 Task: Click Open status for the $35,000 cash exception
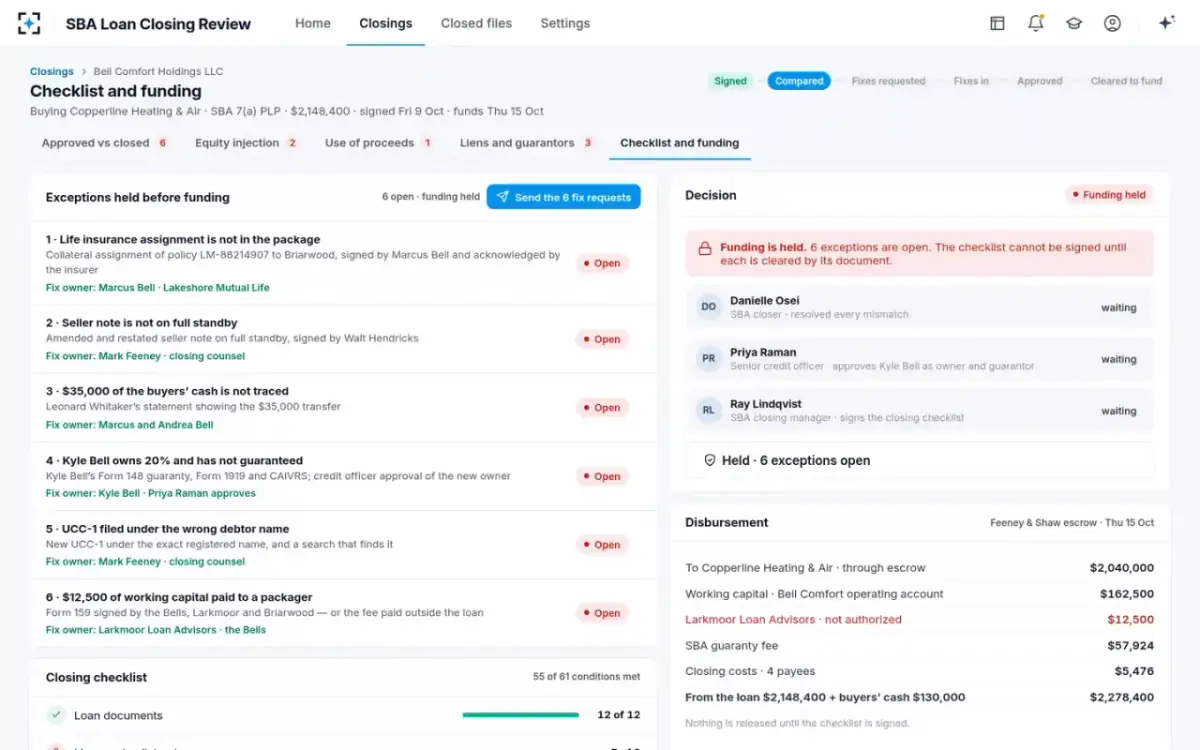tap(602, 408)
